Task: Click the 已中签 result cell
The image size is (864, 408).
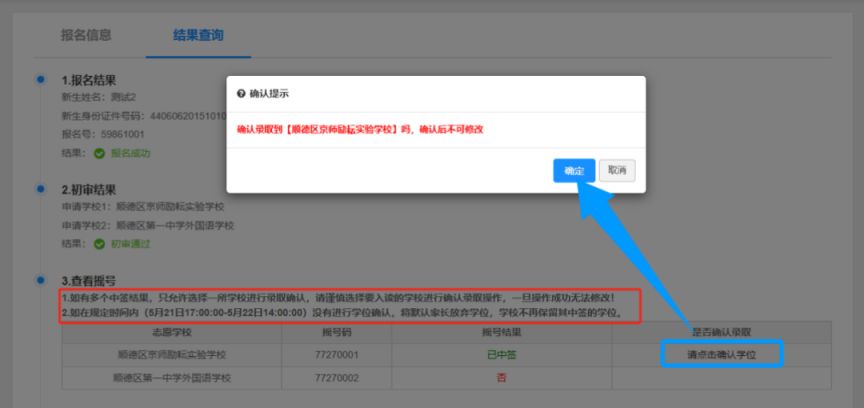Action: tap(501, 355)
